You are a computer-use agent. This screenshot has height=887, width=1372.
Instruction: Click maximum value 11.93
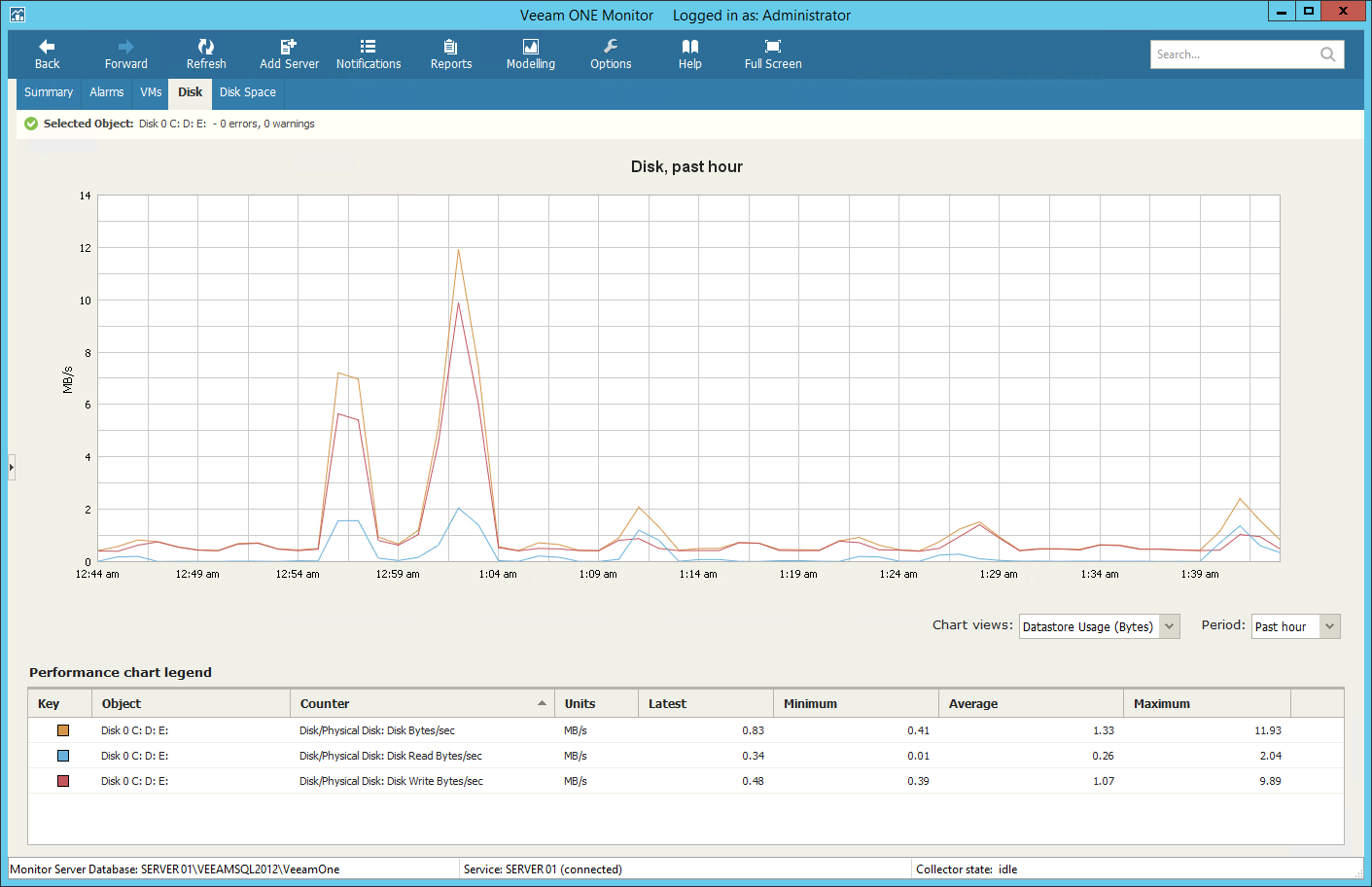point(1268,730)
